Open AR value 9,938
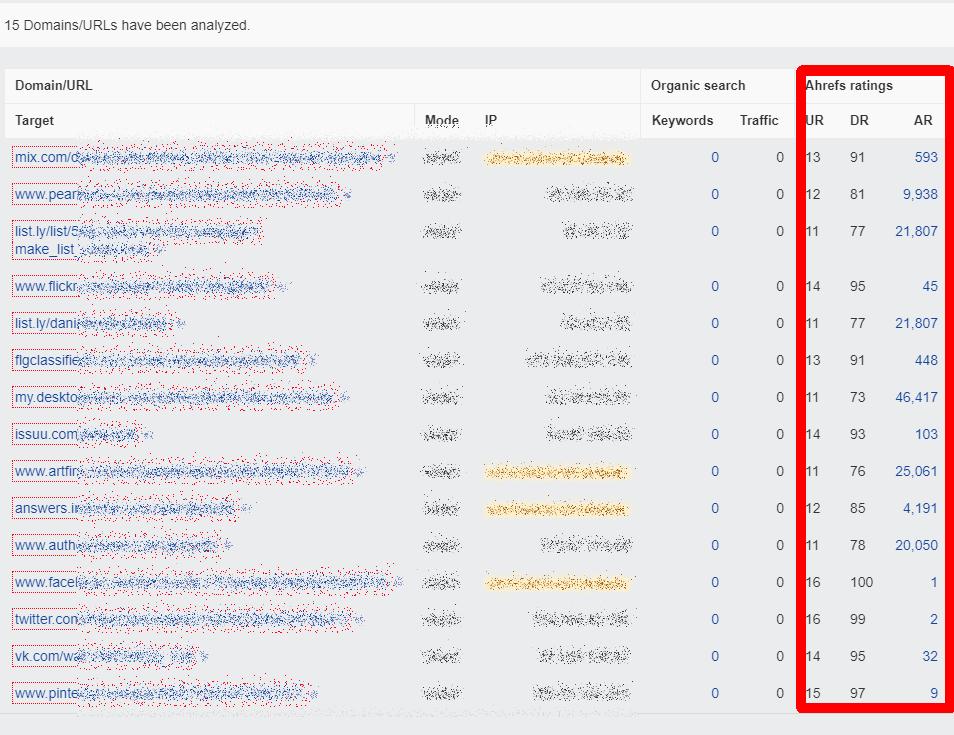Viewport: 954px width, 735px height. coord(920,195)
